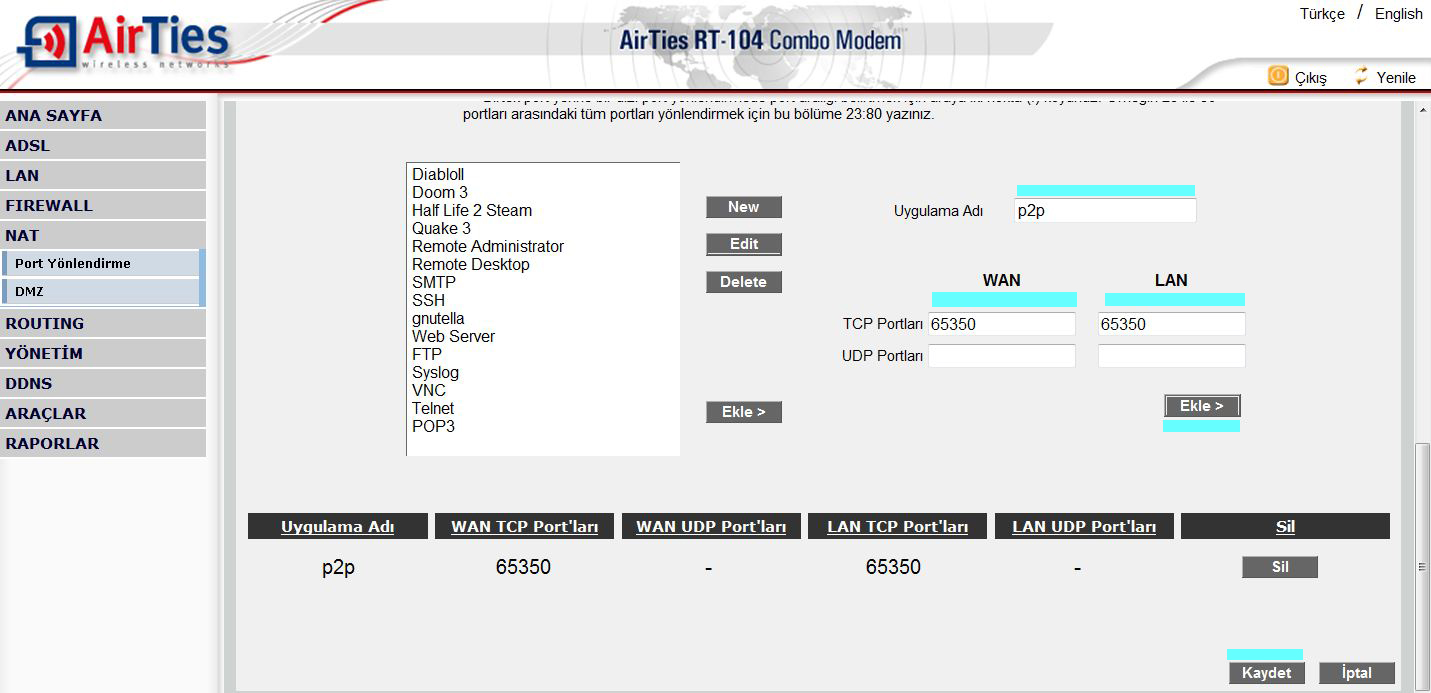The height and width of the screenshot is (693, 1431).
Task: Click Sil button for the p2p row
Action: pos(1280,567)
